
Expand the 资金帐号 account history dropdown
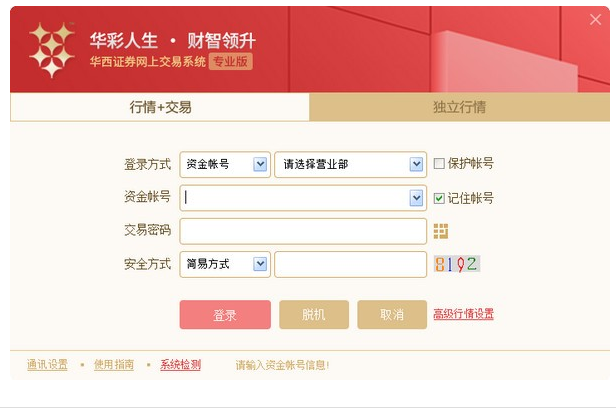coord(416,198)
